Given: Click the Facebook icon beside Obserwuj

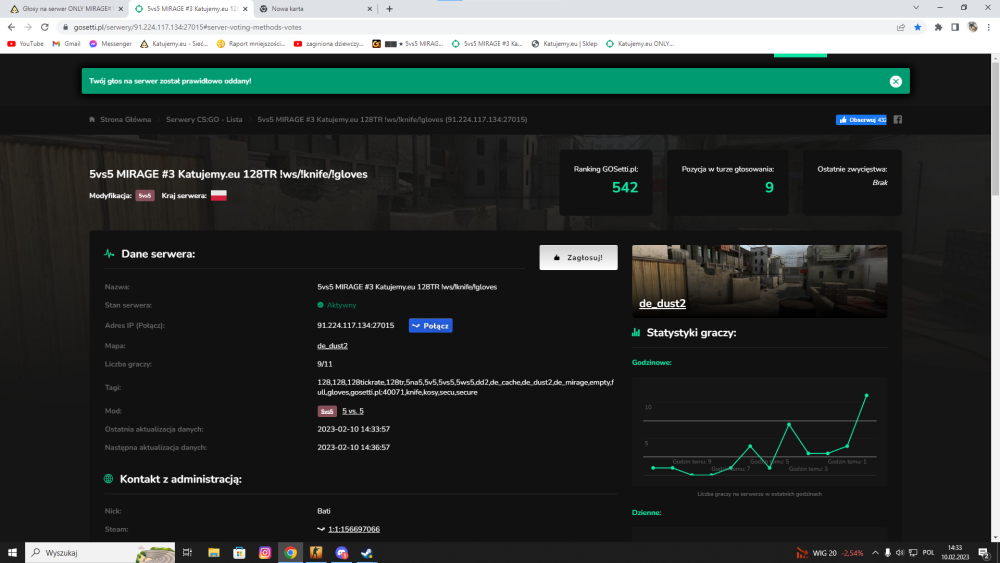Looking at the screenshot, I should [897, 120].
